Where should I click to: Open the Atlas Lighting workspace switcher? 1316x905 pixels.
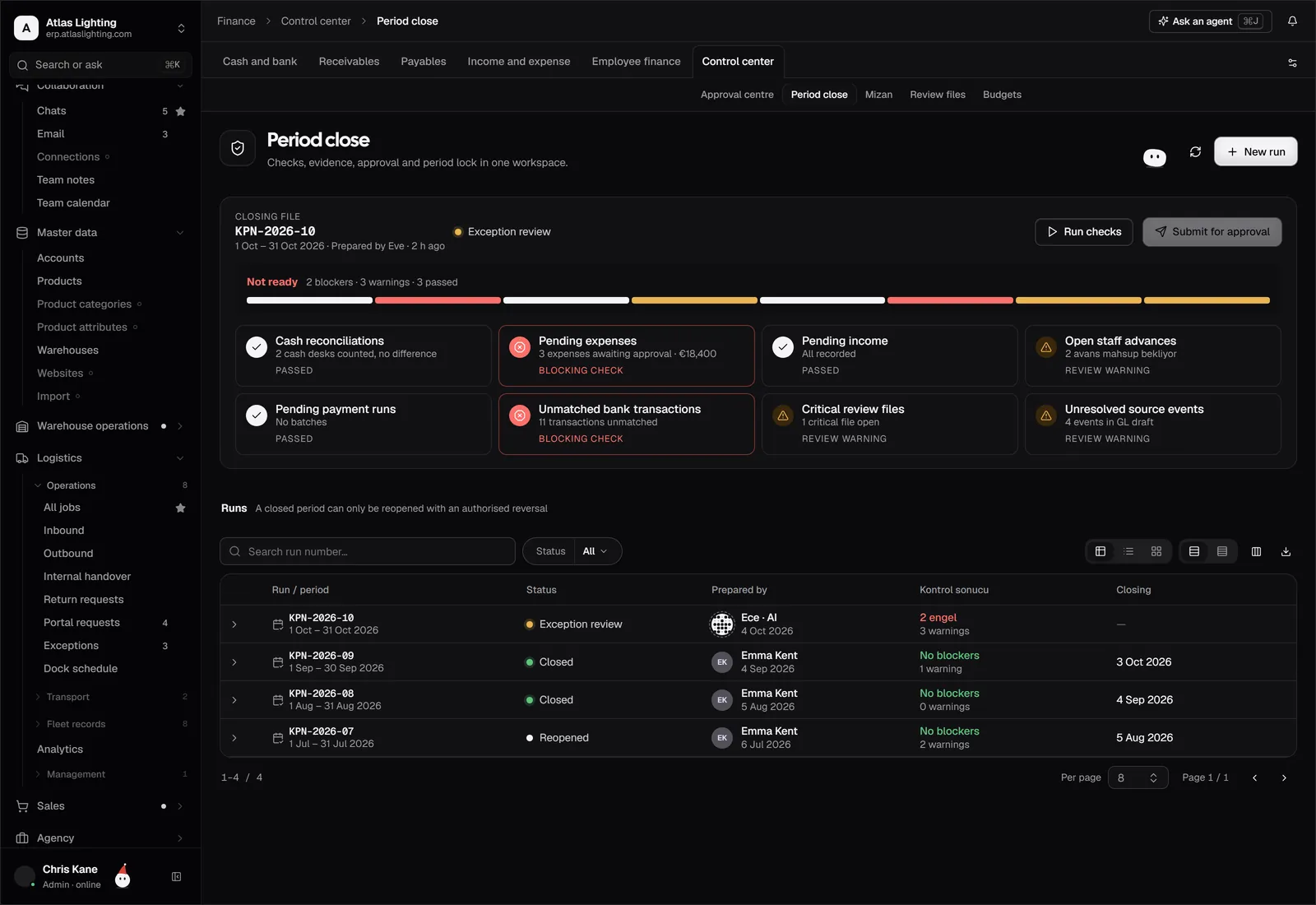coord(100,28)
